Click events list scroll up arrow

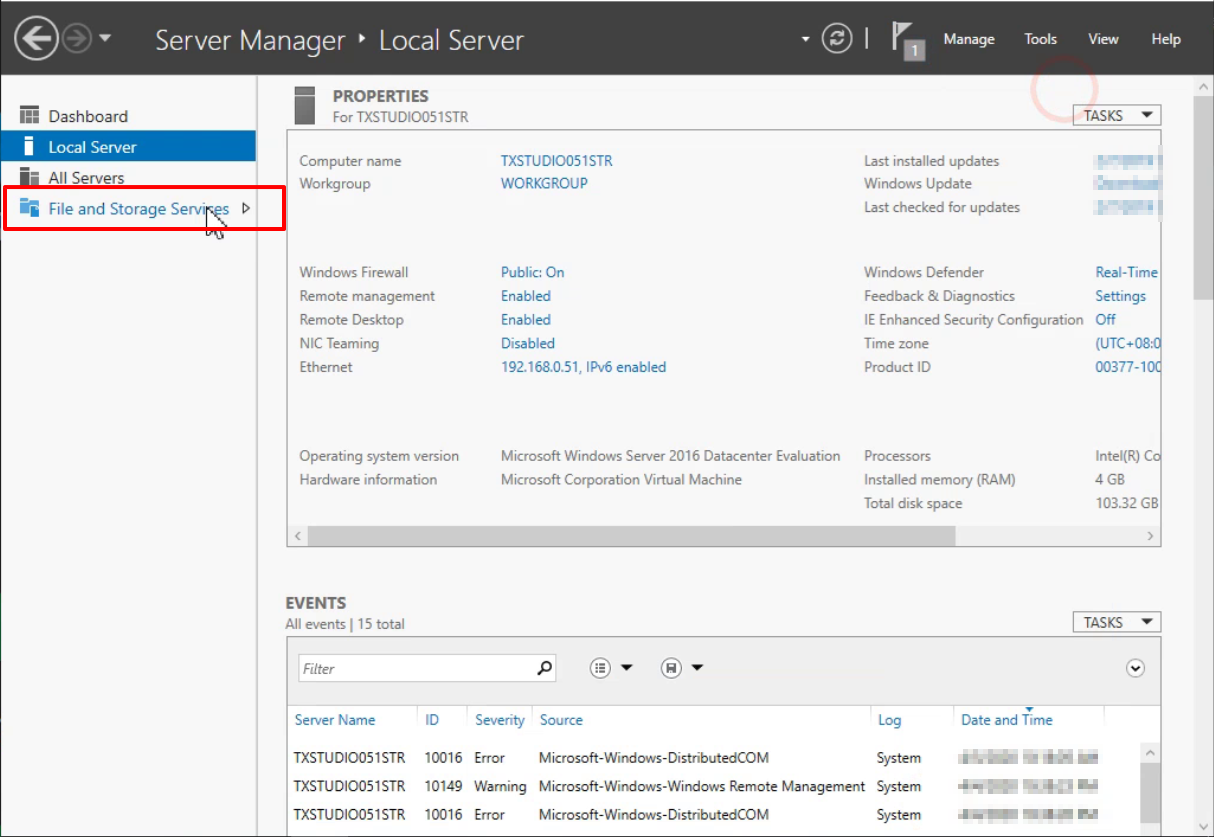pyautogui.click(x=1150, y=753)
